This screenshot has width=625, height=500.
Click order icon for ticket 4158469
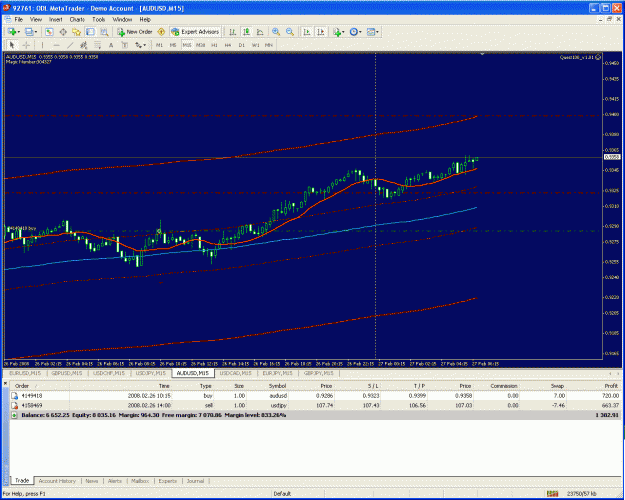pyautogui.click(x=14, y=406)
